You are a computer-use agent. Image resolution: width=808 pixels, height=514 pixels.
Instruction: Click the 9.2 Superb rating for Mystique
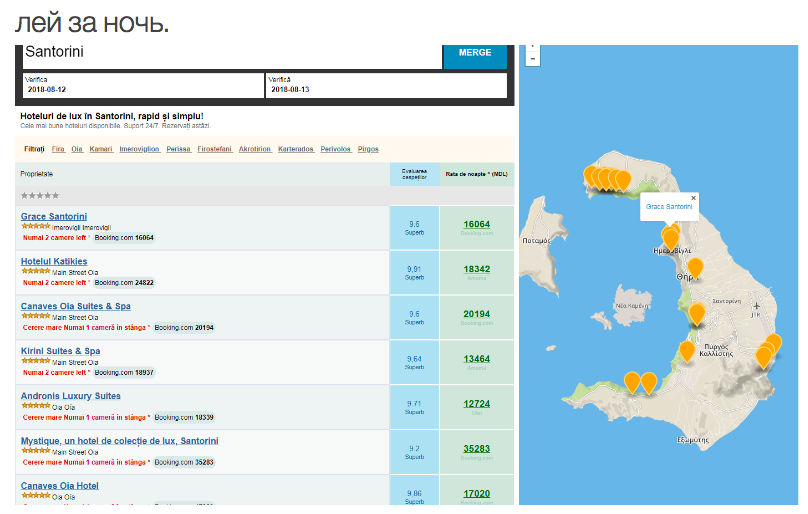click(414, 452)
